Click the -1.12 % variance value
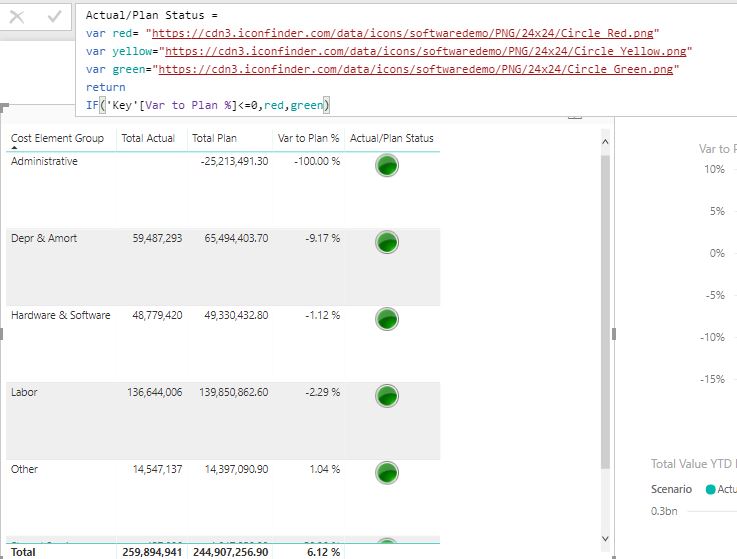737x559 pixels. click(x=322, y=315)
